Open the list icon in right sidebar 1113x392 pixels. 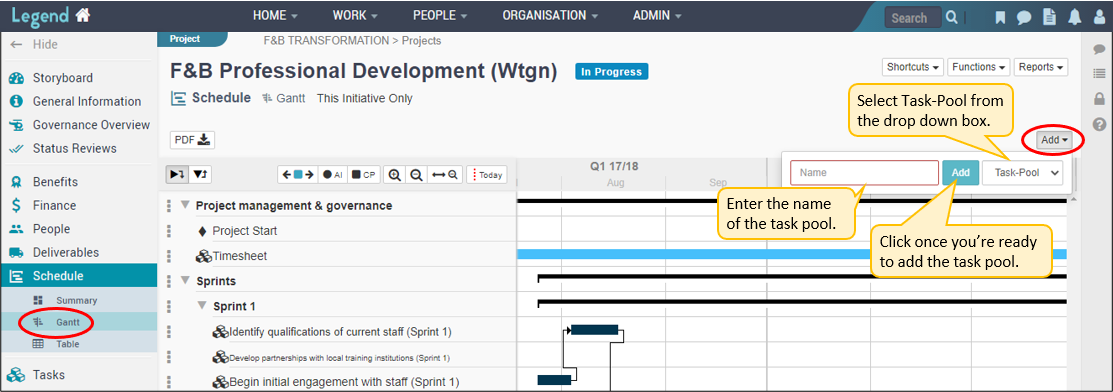coord(1099,73)
